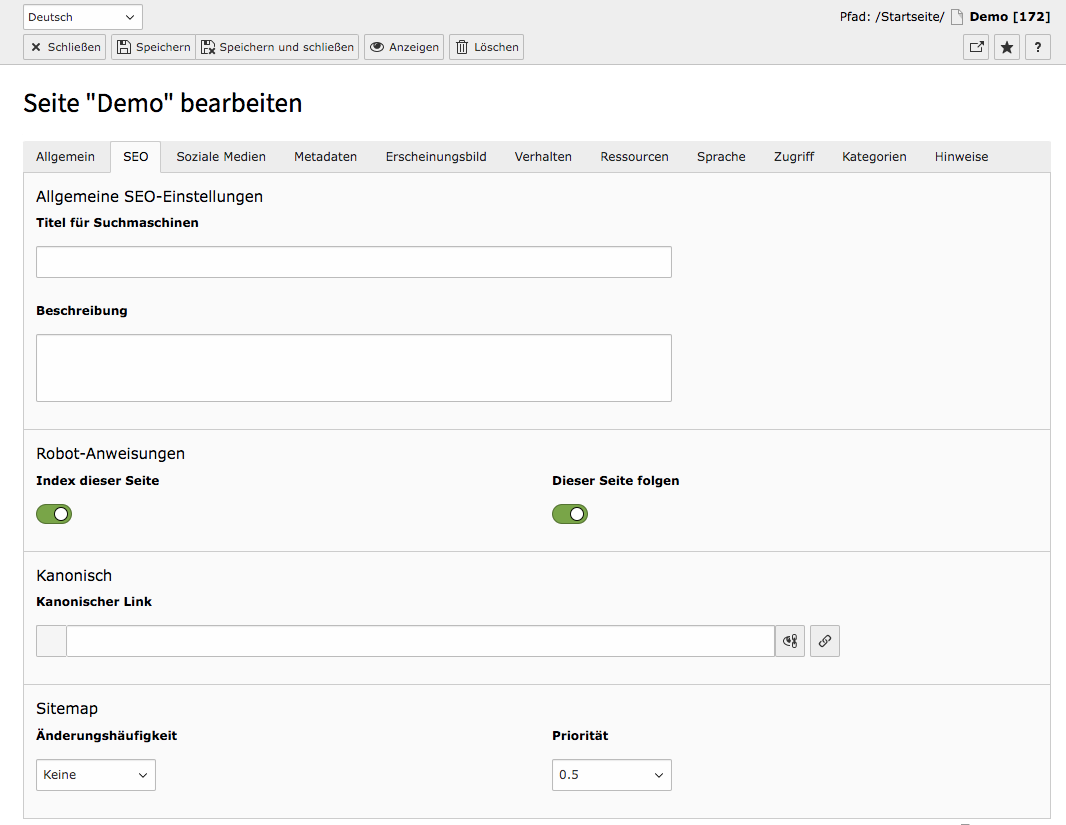Open the Änderungshäufigkeit dropdown showing Keine
Screen dimensions: 1066x825
click(x=95, y=774)
